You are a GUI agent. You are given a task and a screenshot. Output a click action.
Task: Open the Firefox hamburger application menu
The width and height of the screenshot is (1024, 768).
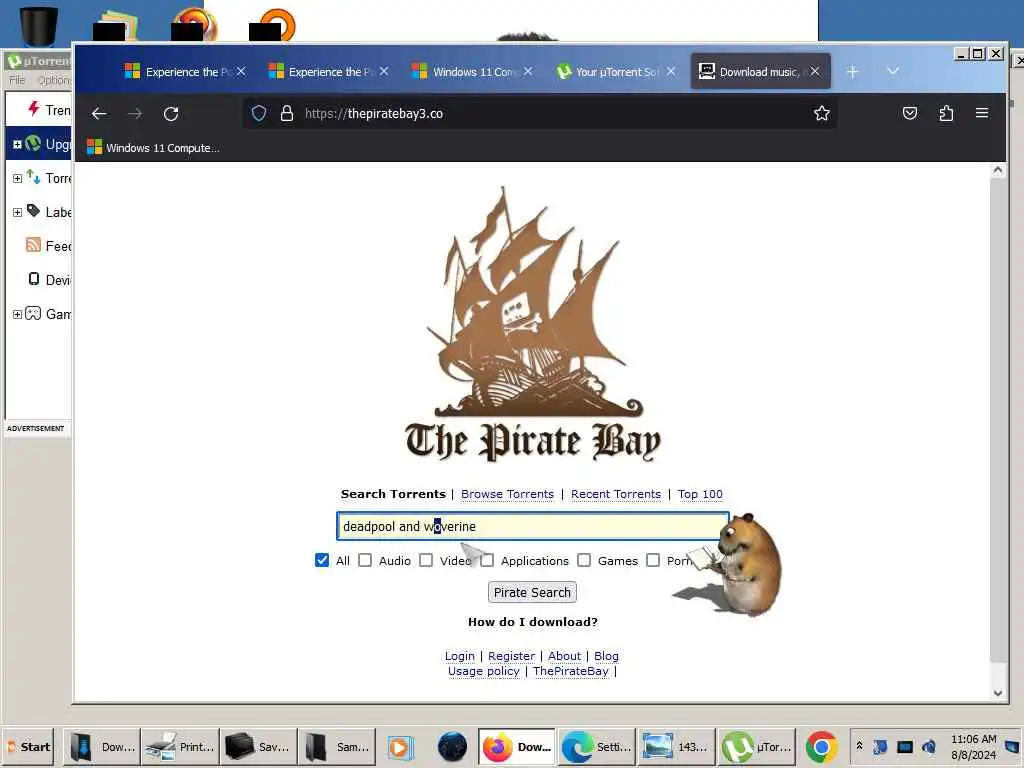[x=982, y=113]
